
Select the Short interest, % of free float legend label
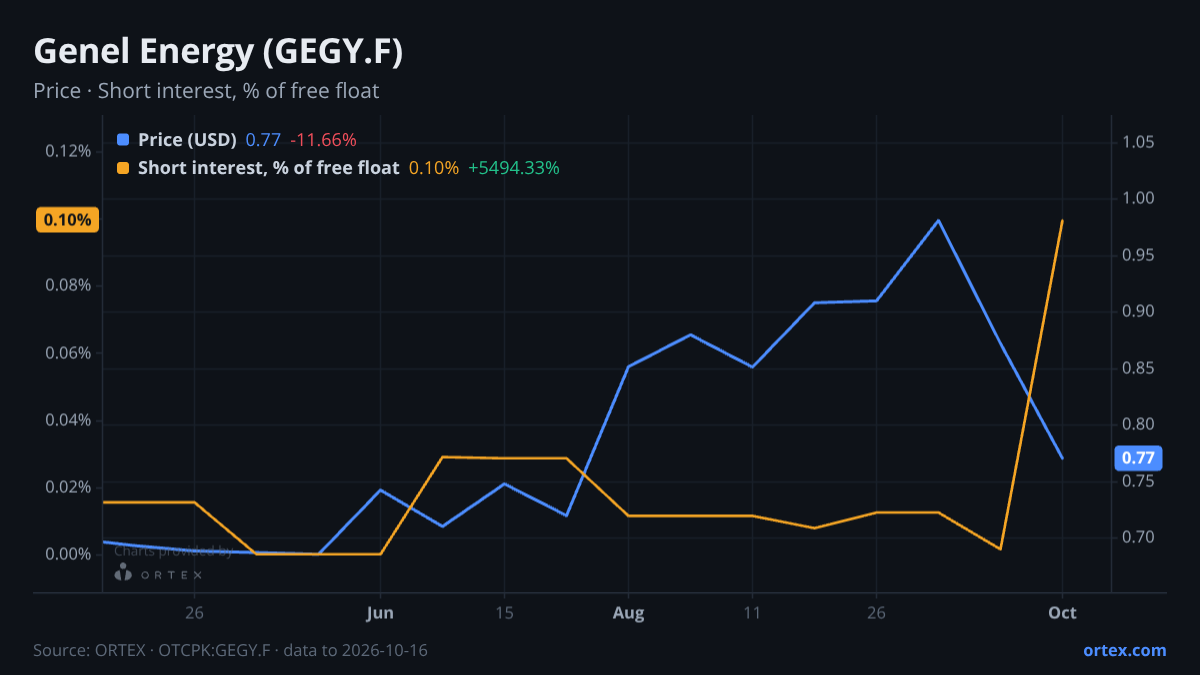tap(269, 168)
